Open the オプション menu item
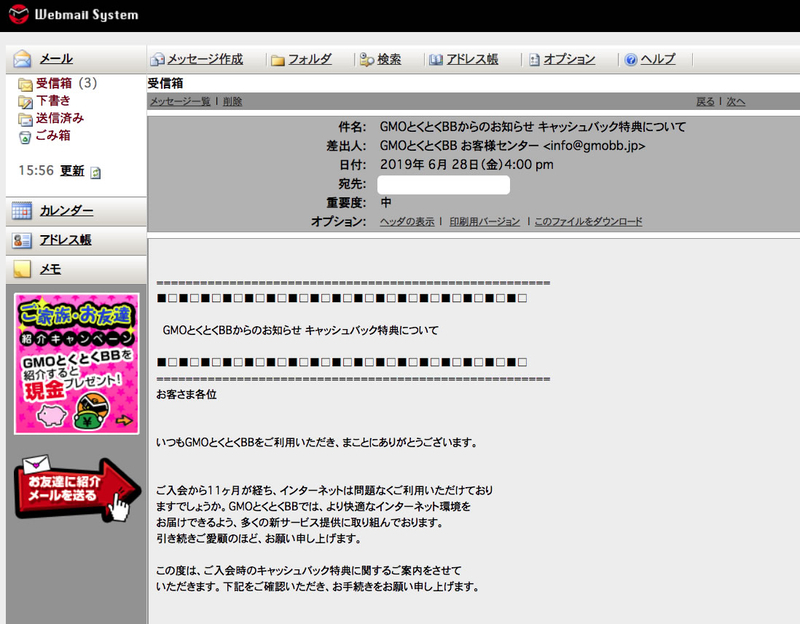Image resolution: width=800 pixels, height=624 pixels. (569, 59)
